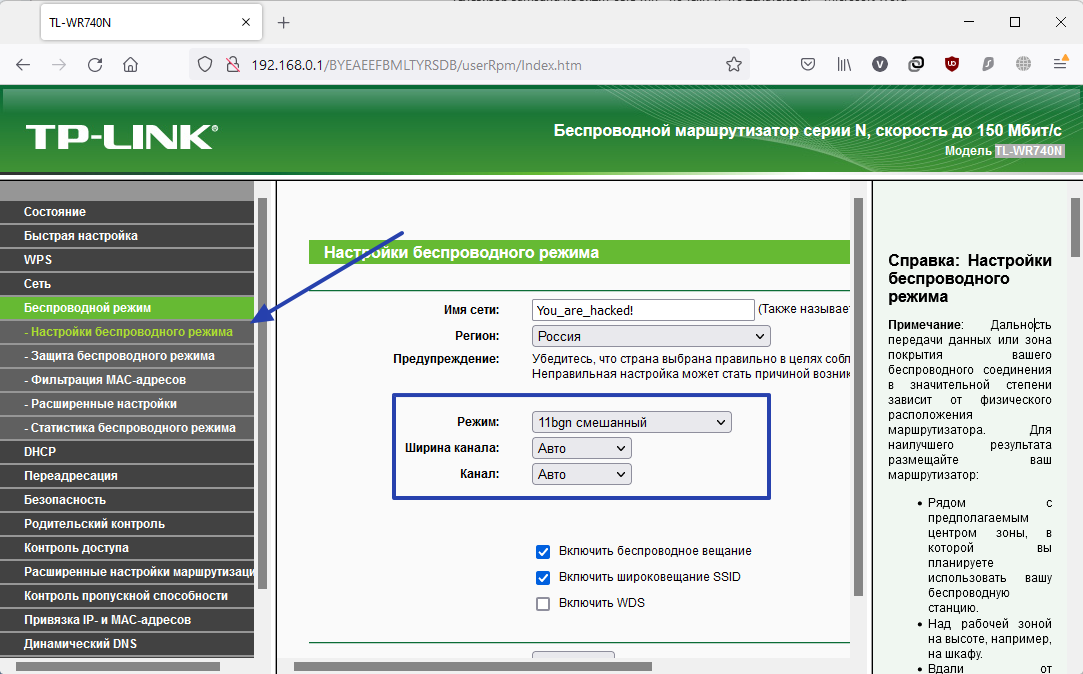Toggle Включить широковещание SSID checkbox
The width and height of the screenshot is (1083, 674).
click(543, 578)
